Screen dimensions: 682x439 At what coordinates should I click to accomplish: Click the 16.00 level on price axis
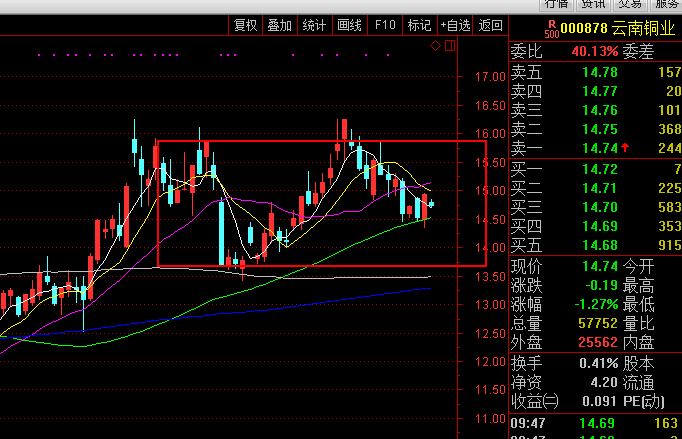(x=489, y=134)
